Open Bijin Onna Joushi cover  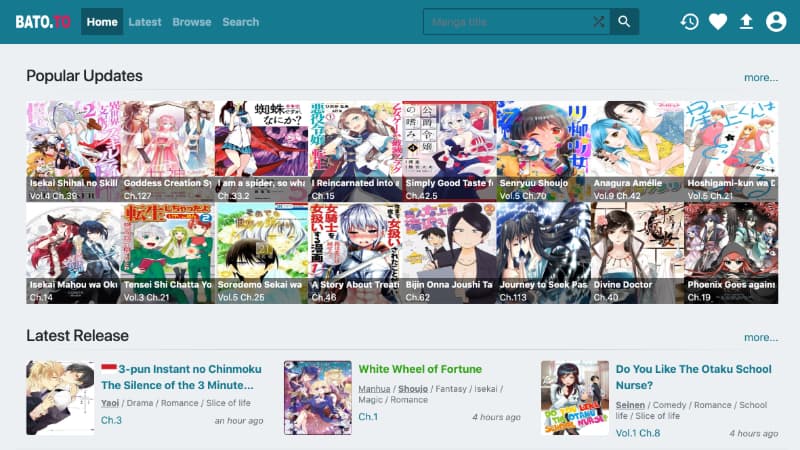[449, 253]
